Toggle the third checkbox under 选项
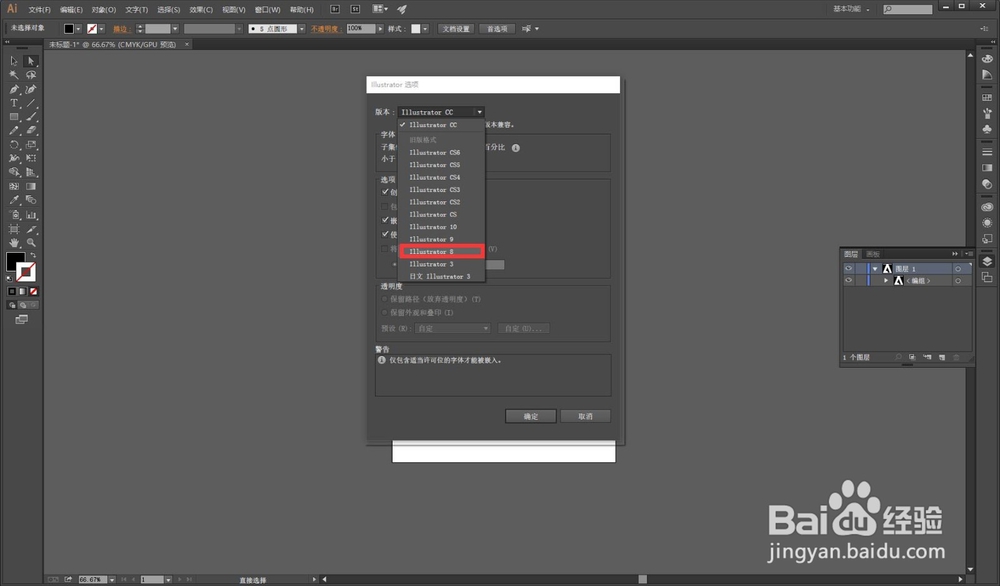This screenshot has height=586, width=1000. (385, 220)
